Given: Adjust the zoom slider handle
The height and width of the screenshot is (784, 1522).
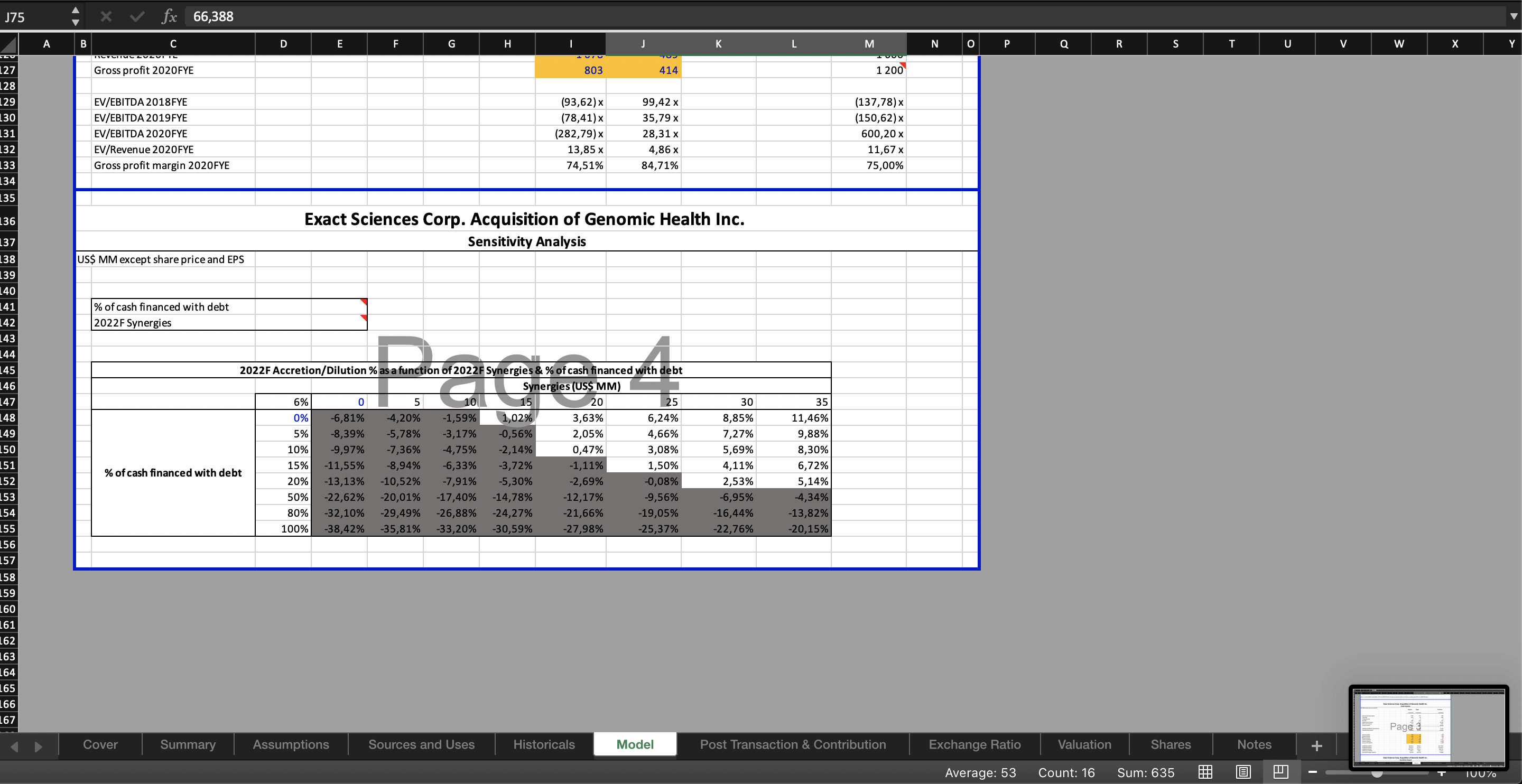Looking at the screenshot, I should pyautogui.click(x=1377, y=773).
